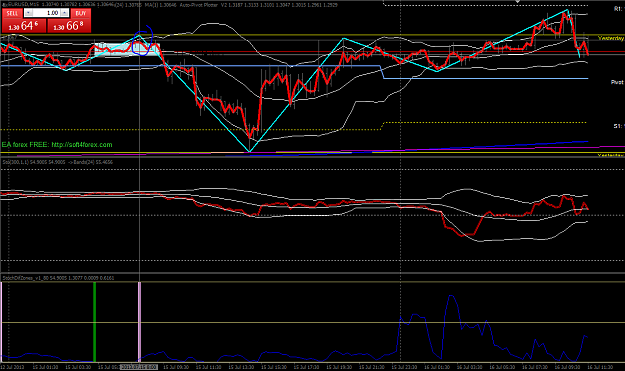The width and height of the screenshot is (625, 371).
Task: Click the 15 Jul 09:30 time axis label
Action: click(175, 367)
